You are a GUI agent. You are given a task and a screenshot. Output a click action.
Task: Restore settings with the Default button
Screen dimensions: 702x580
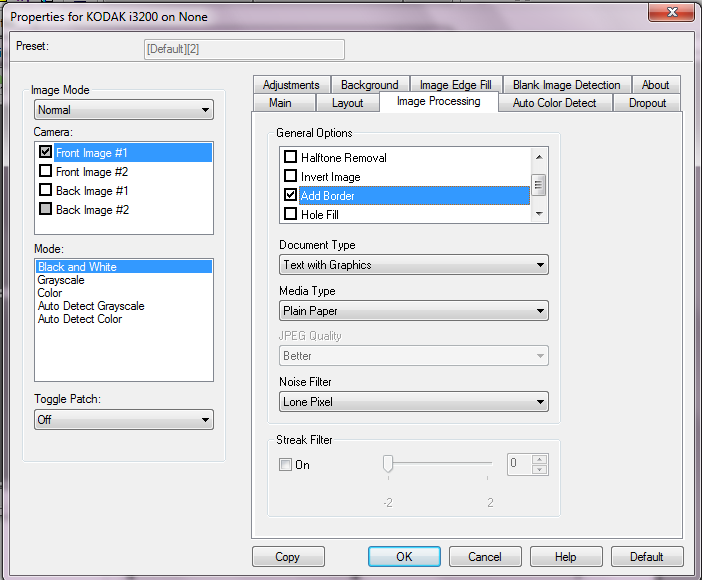pos(647,557)
